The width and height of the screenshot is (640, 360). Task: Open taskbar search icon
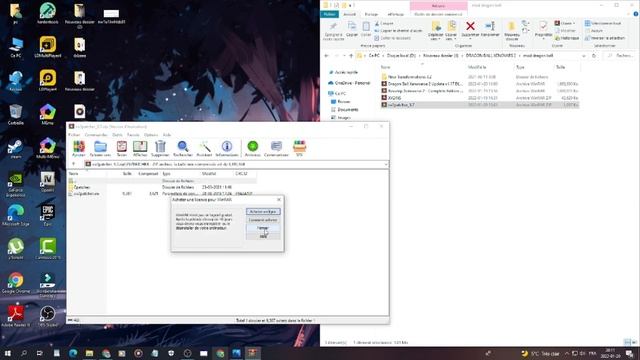tap(24, 353)
